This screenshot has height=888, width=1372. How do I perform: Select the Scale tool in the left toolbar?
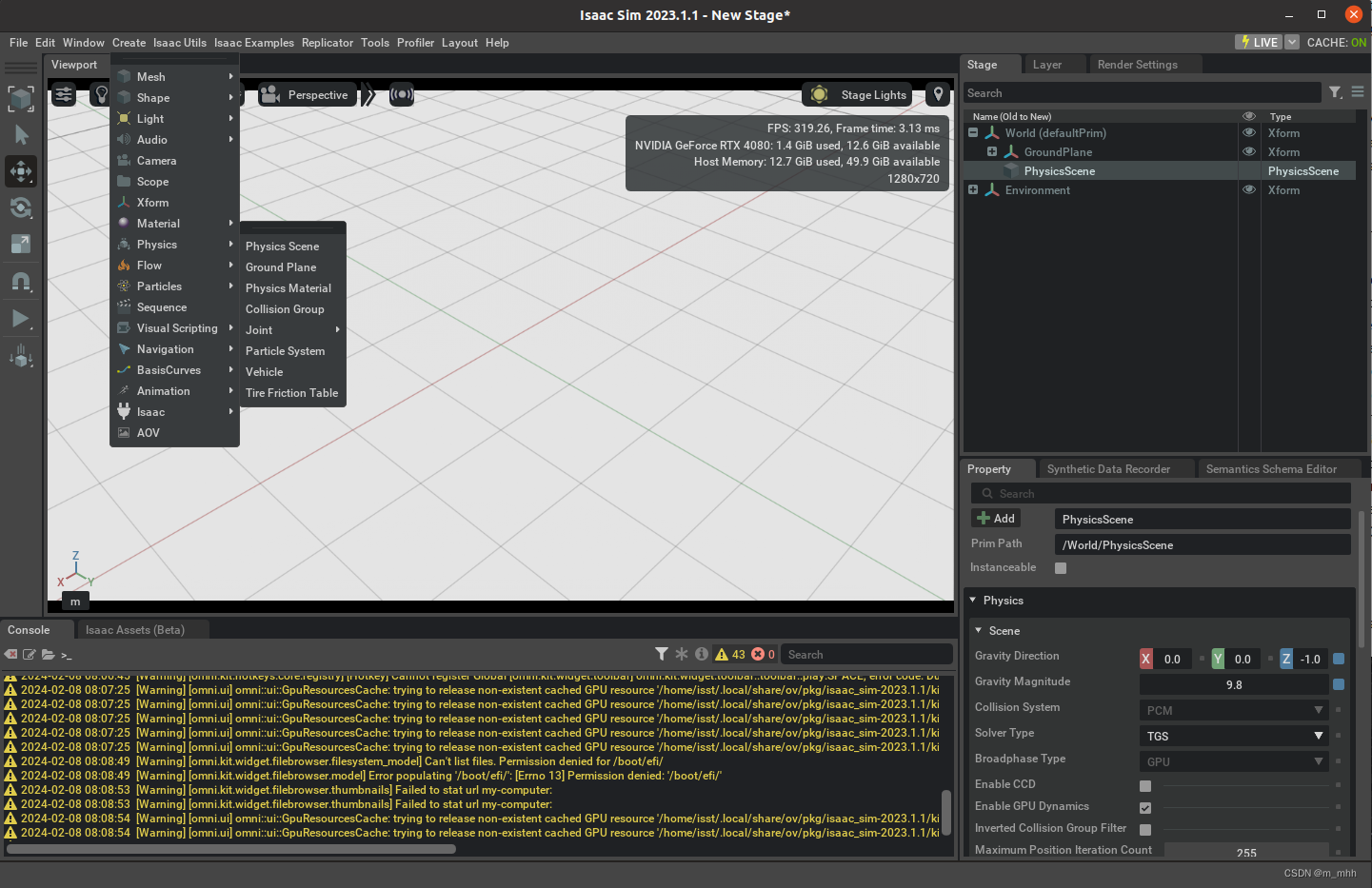[x=20, y=244]
